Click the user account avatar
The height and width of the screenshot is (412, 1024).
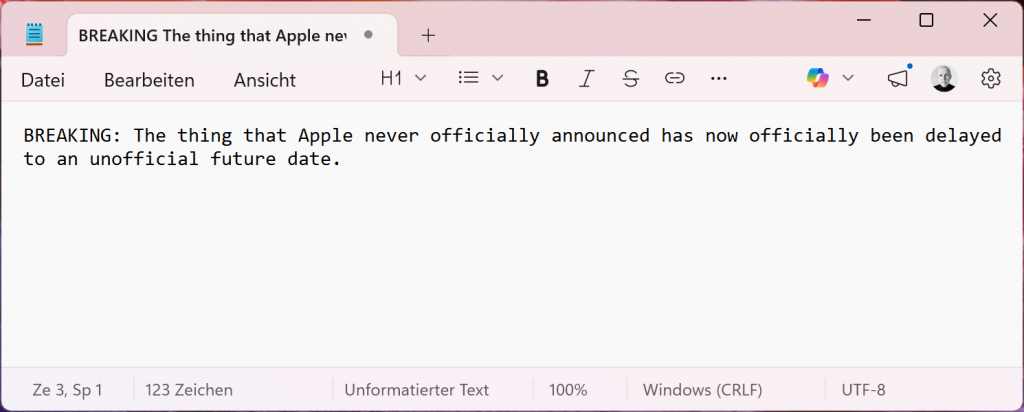(x=944, y=79)
